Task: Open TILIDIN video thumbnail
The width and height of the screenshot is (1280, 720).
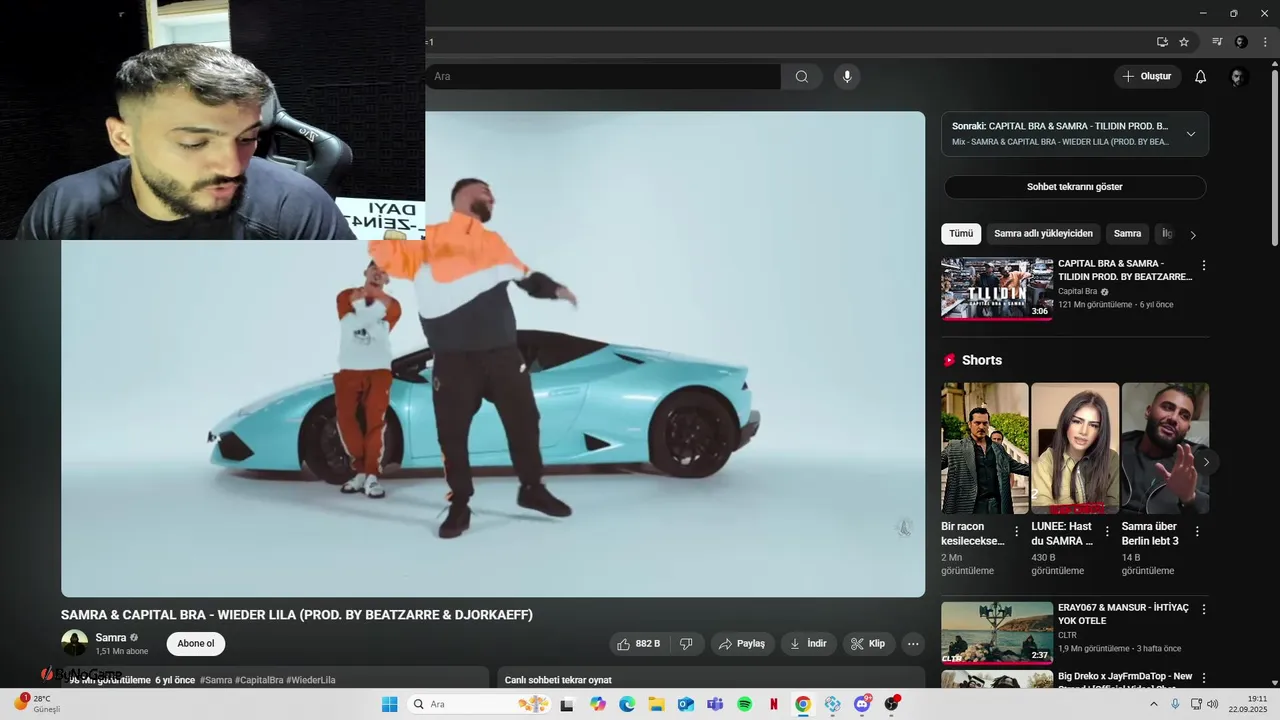Action: click(x=997, y=289)
